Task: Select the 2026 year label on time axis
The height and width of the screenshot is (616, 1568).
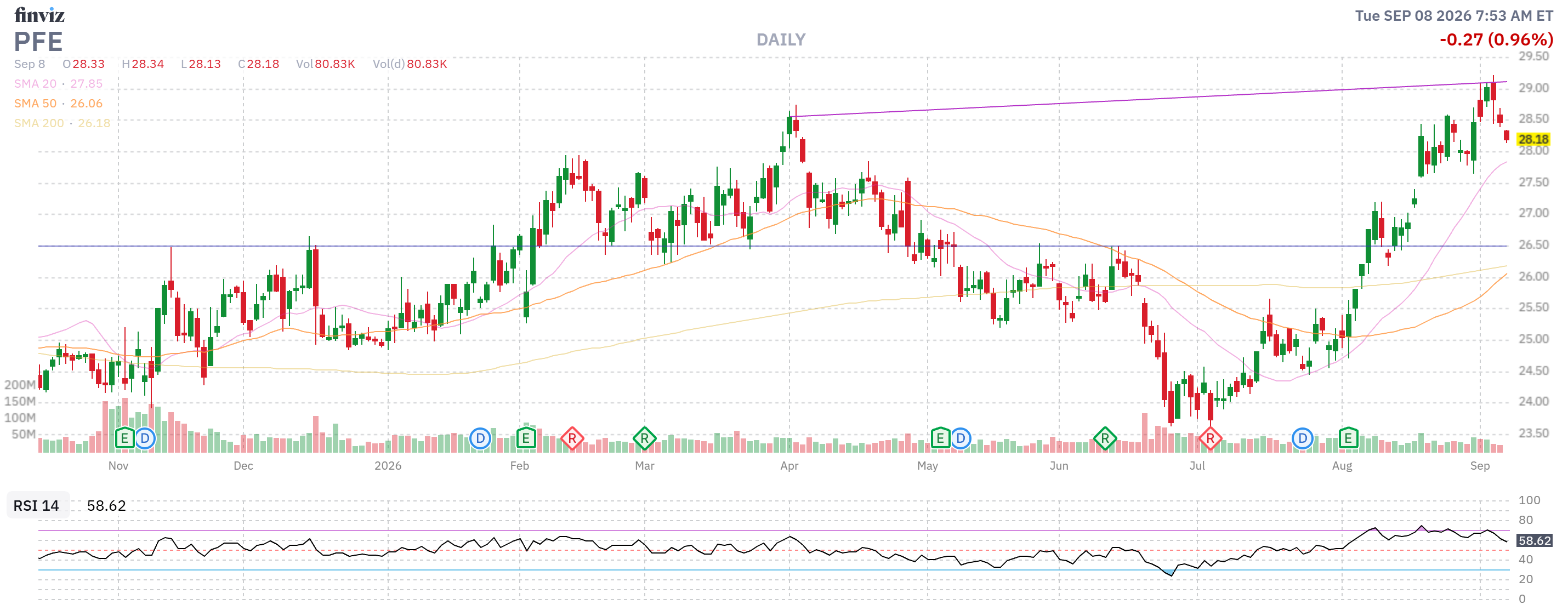Action: pos(388,466)
